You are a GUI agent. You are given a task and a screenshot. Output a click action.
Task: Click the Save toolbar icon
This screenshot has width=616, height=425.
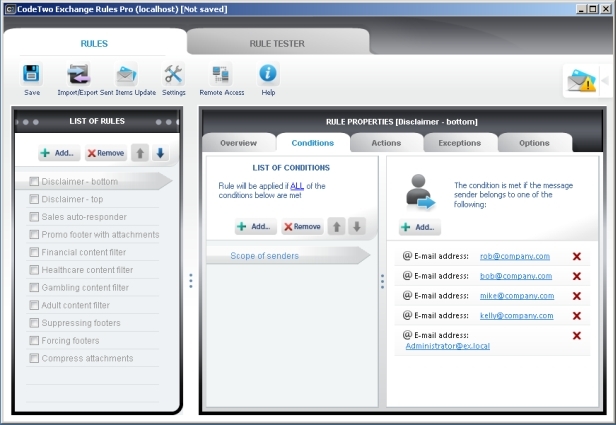click(x=32, y=75)
